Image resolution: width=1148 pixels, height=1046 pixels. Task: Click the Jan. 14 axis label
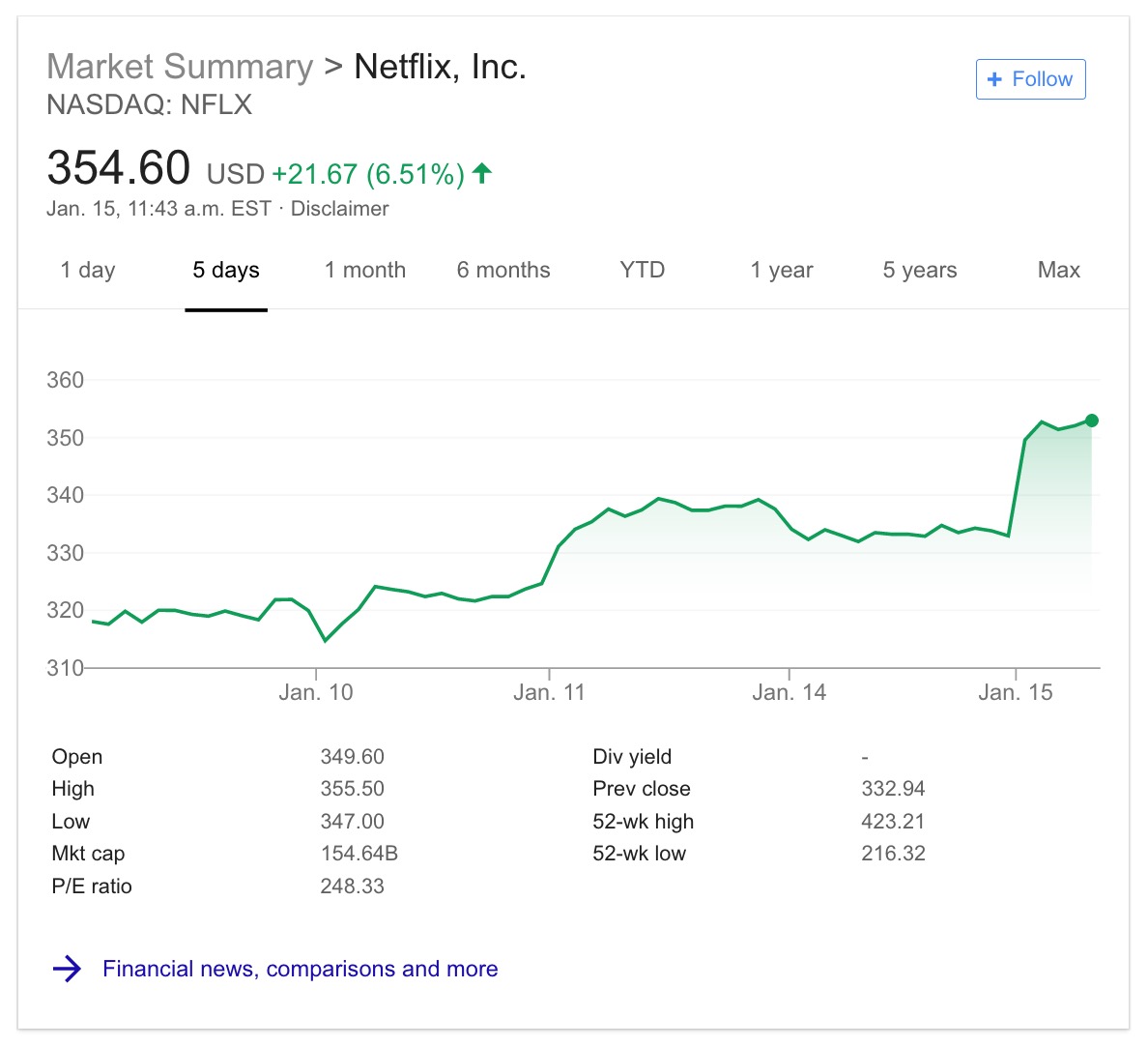[x=789, y=692]
